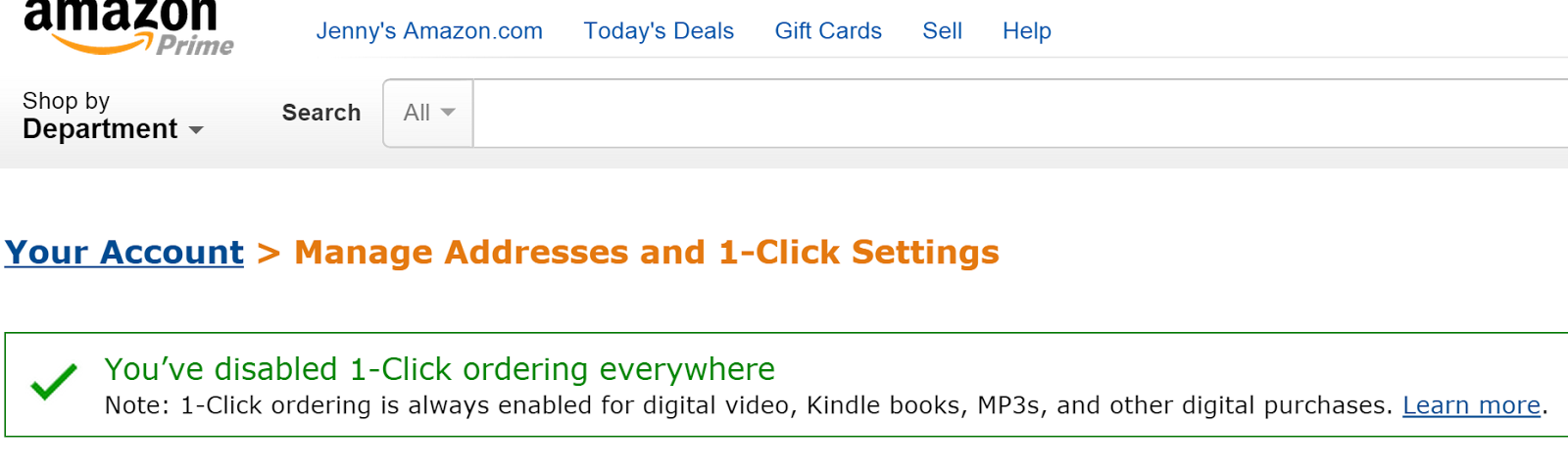Follow the Learn more link
The height and width of the screenshot is (471, 1568).
point(1471,405)
